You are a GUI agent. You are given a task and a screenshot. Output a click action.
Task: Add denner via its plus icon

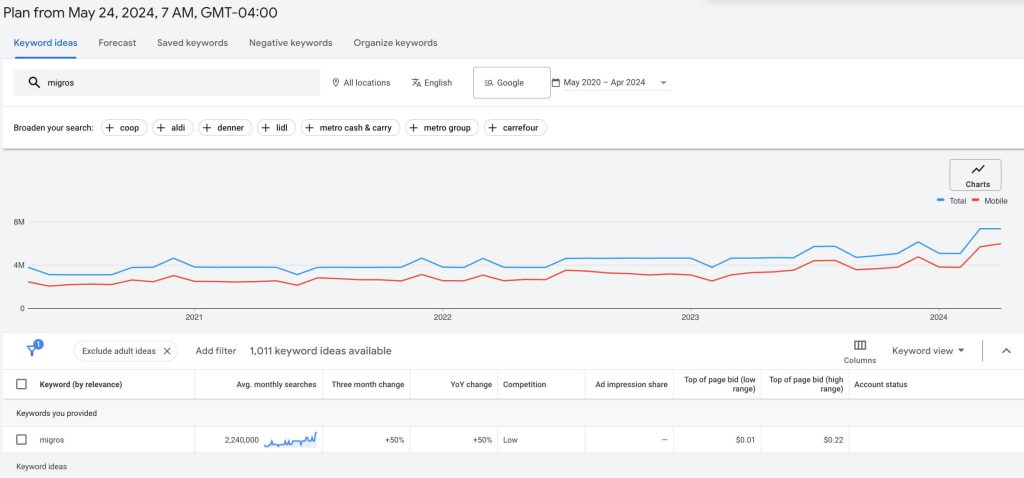tap(207, 128)
